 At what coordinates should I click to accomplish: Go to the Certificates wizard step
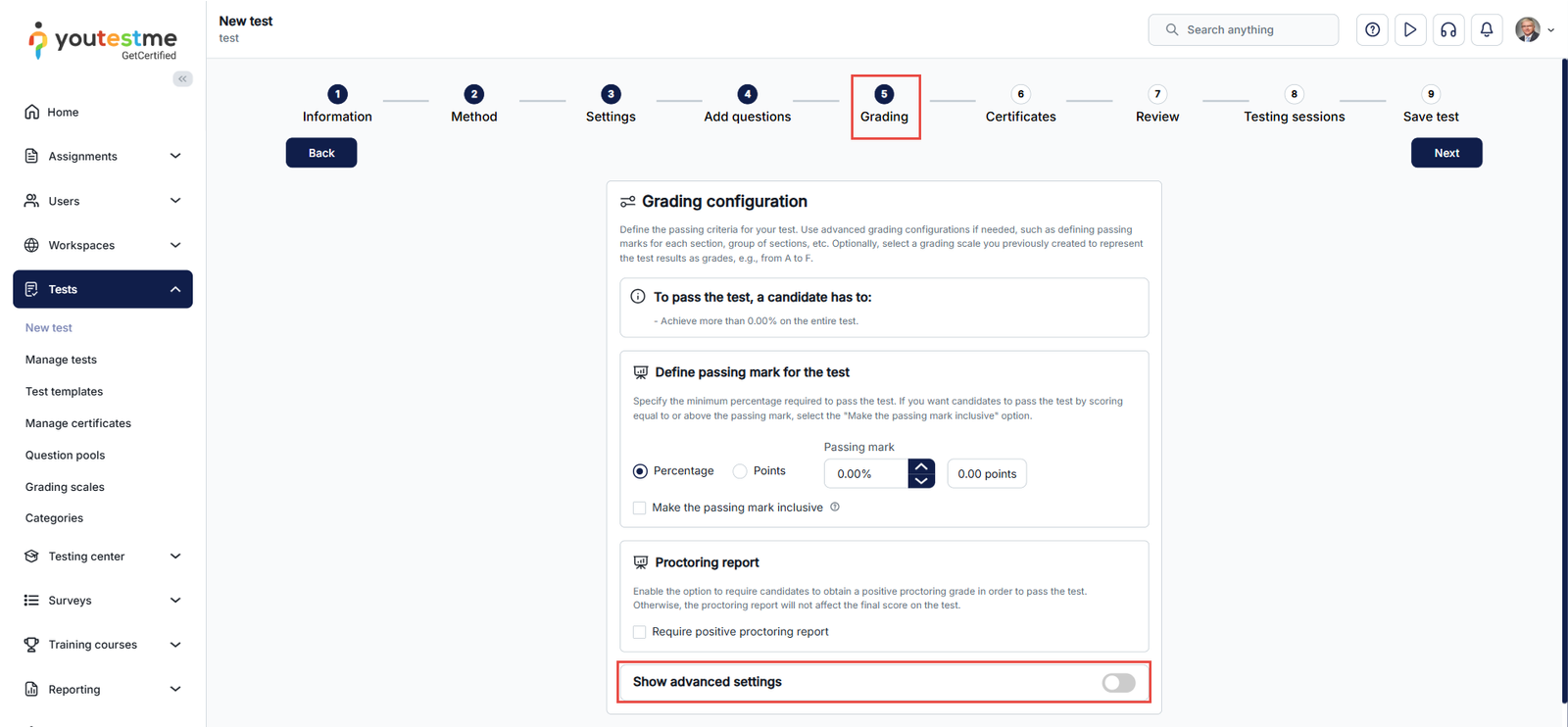1020,105
